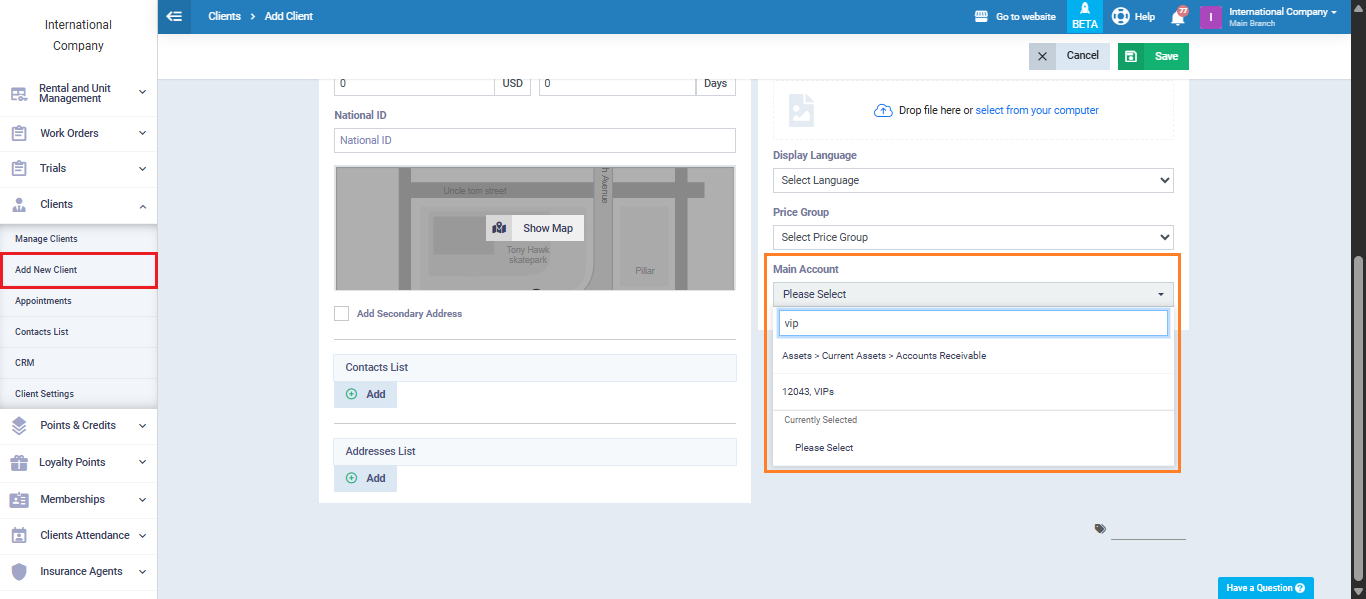Open the notifications bell icon

(x=1177, y=17)
